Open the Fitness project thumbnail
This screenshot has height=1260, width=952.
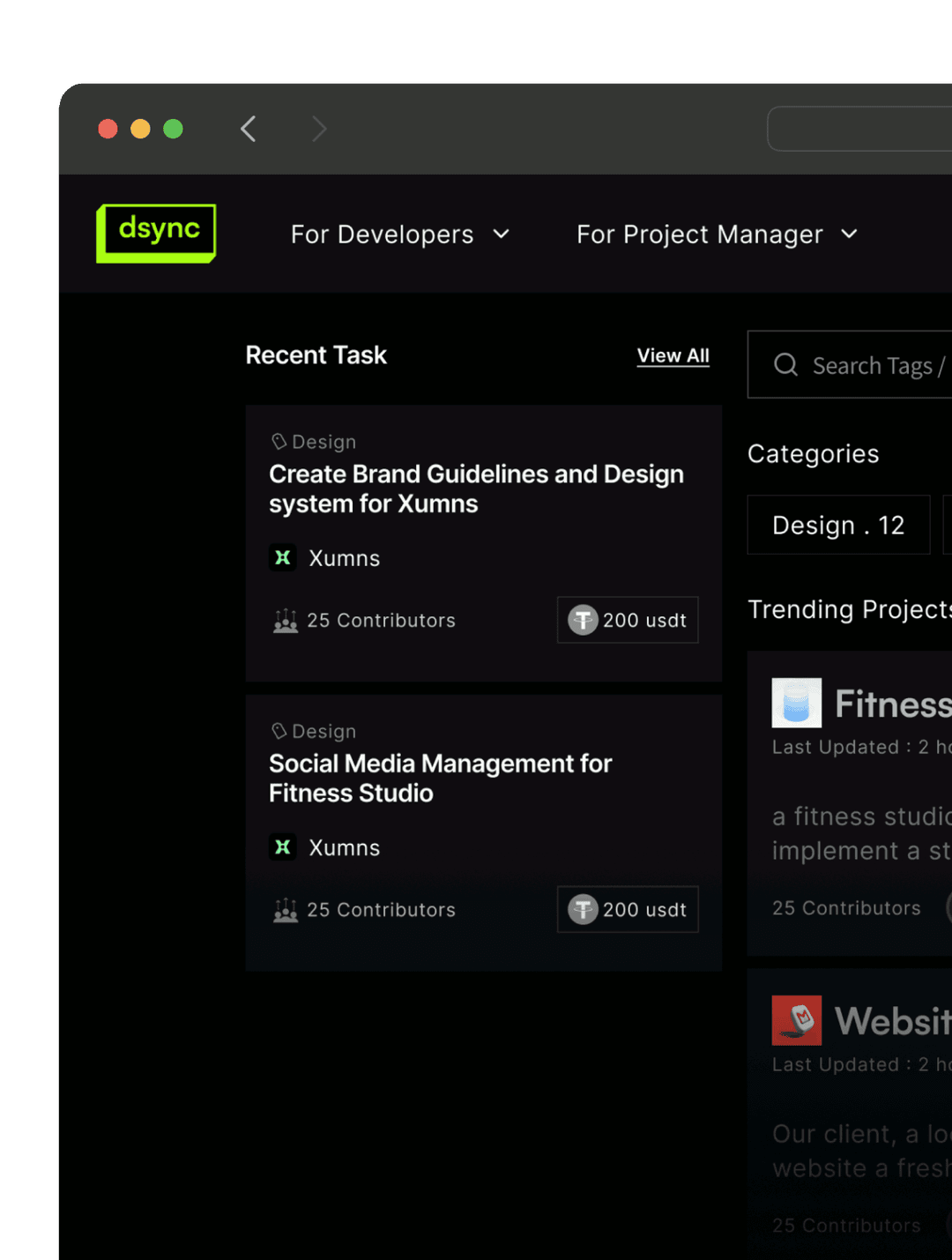point(796,703)
